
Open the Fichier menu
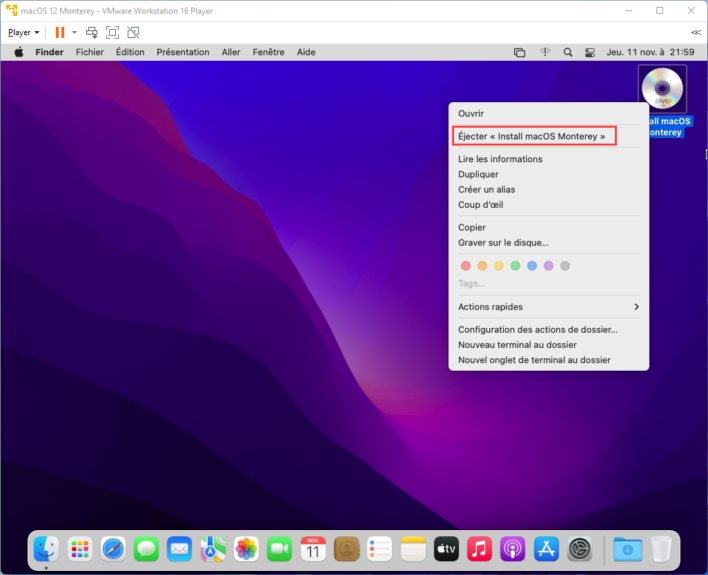pyautogui.click(x=89, y=52)
